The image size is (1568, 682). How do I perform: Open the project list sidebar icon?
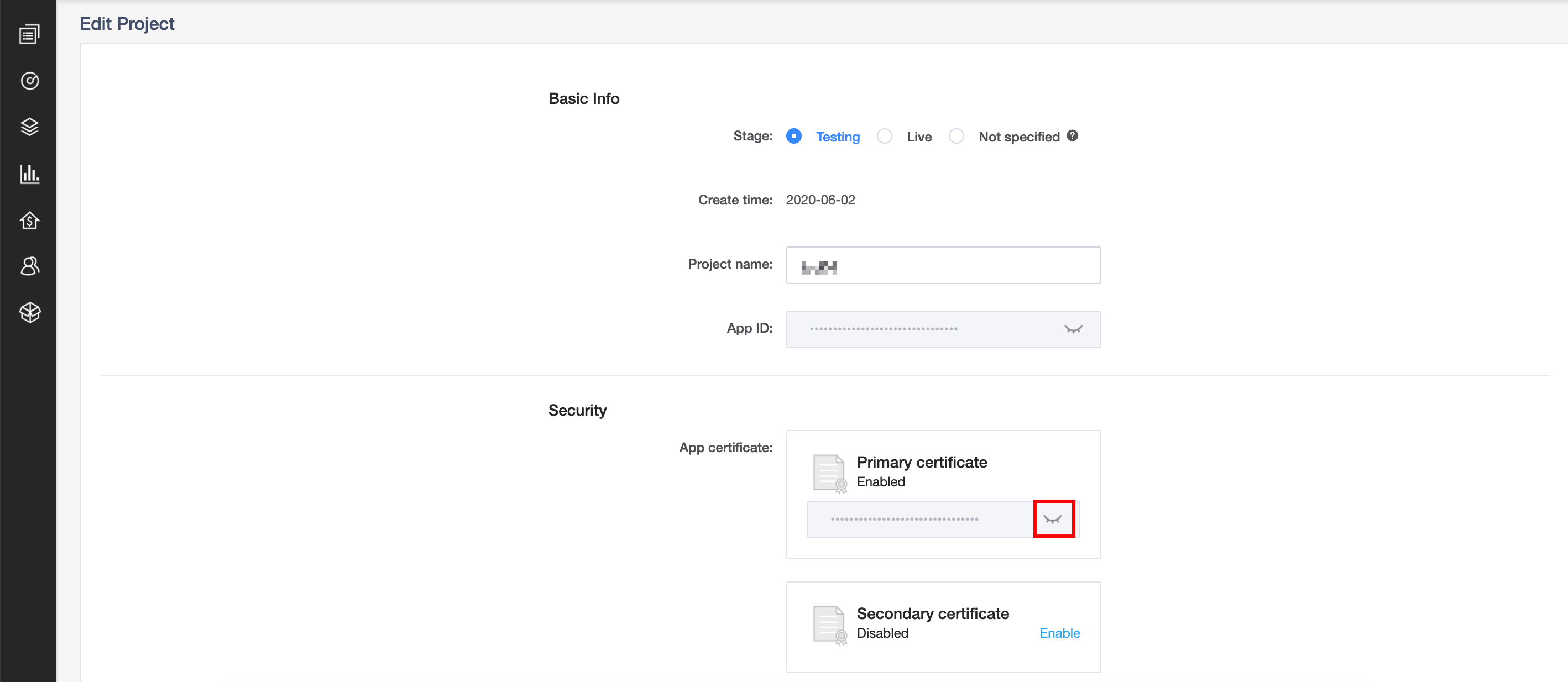(x=29, y=35)
